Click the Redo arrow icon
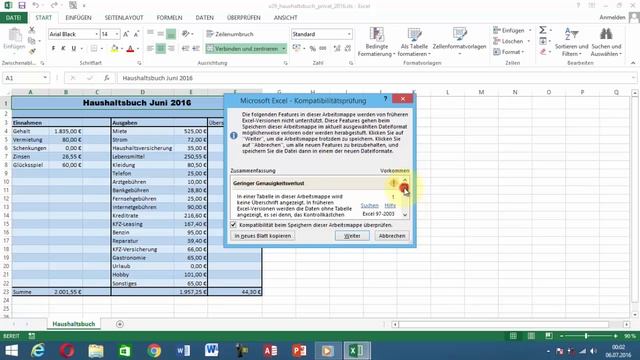This screenshot has height=360, width=640. click(54, 5)
